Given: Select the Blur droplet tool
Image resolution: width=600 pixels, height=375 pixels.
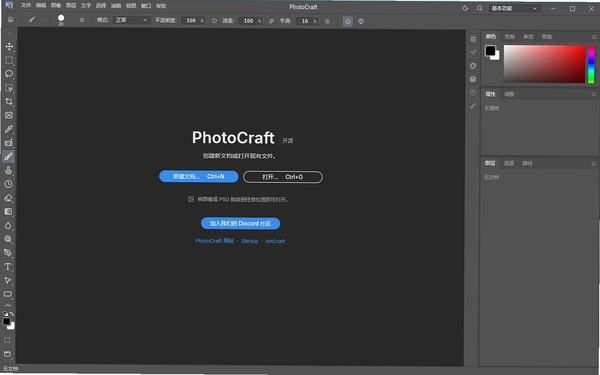Looking at the screenshot, I should click(8, 225).
